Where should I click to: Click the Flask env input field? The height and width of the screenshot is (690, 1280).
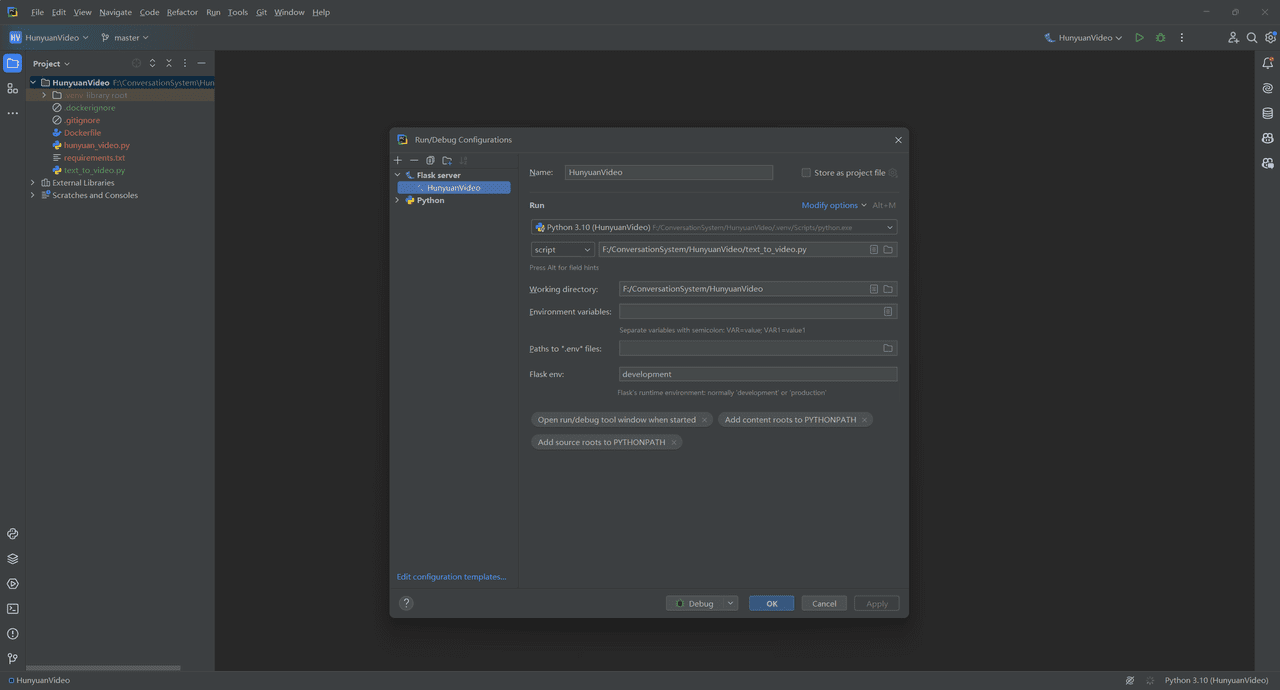pyautogui.click(x=758, y=374)
